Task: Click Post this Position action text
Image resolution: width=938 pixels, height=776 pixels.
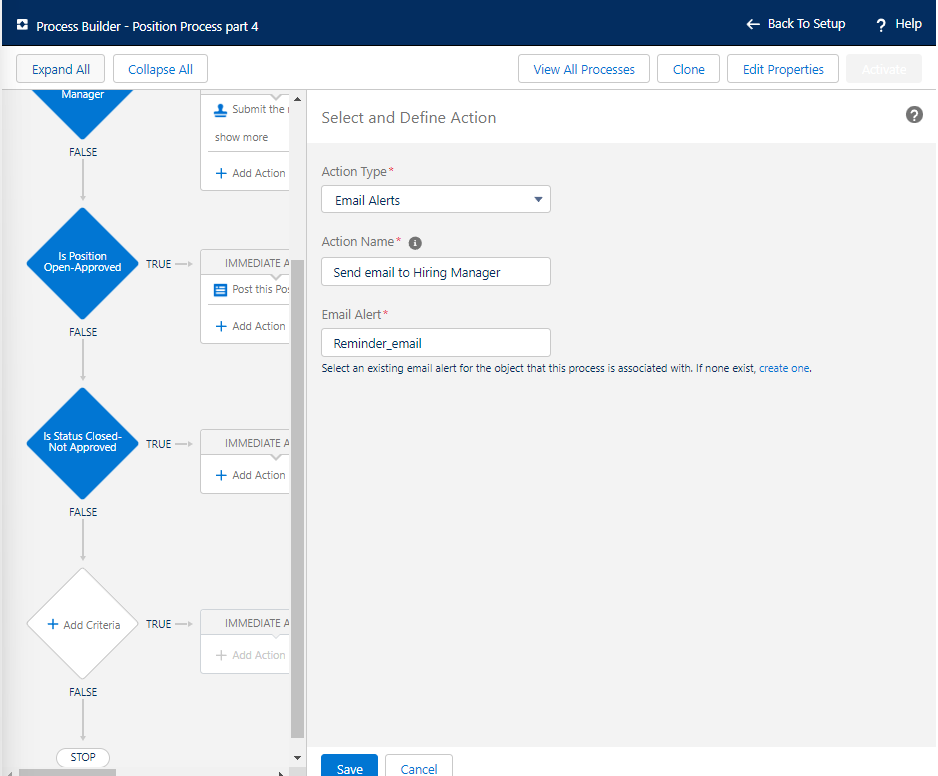Action: pyautogui.click(x=261, y=289)
